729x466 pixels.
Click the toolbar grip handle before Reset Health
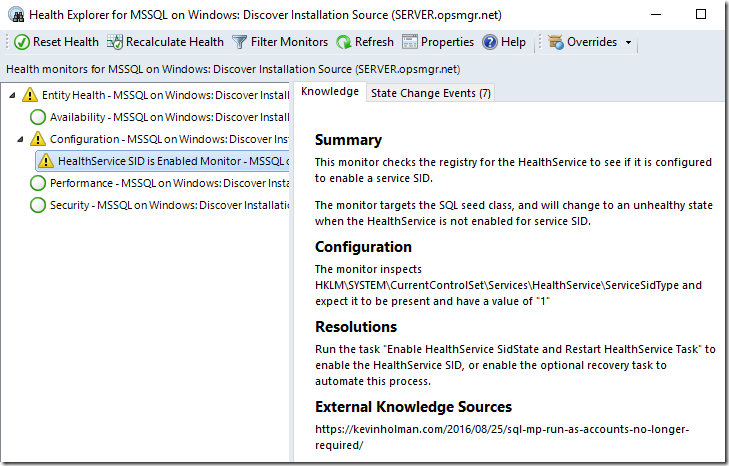[x=7, y=42]
